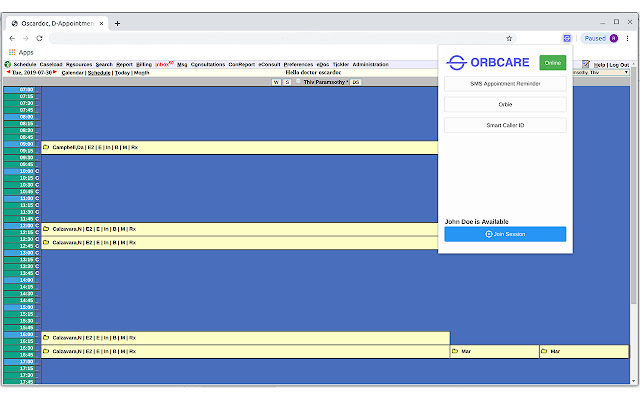Open the Inbox menu item
This screenshot has height=400, width=640.
tap(162, 64)
